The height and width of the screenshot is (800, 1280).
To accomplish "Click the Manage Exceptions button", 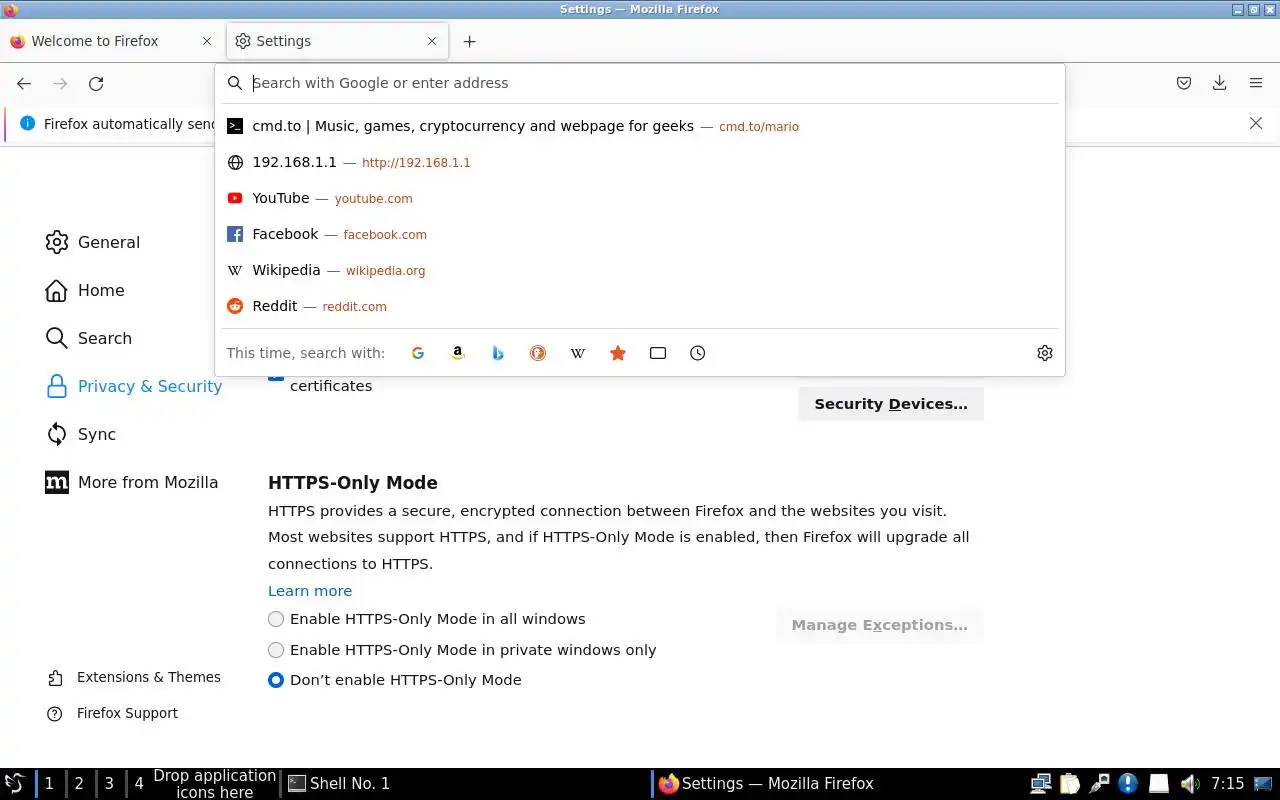I will [x=880, y=625].
